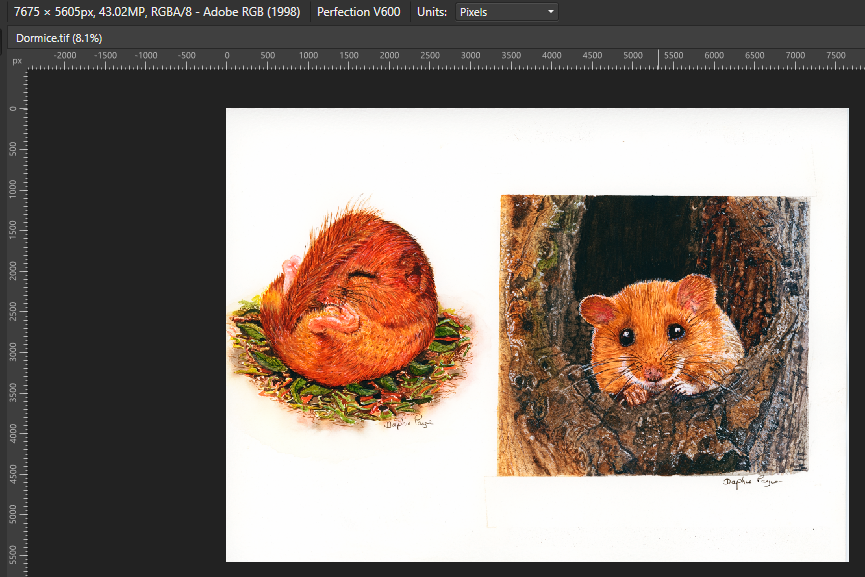Click the 'Units:' label
This screenshot has height=577, width=865.
coord(432,12)
